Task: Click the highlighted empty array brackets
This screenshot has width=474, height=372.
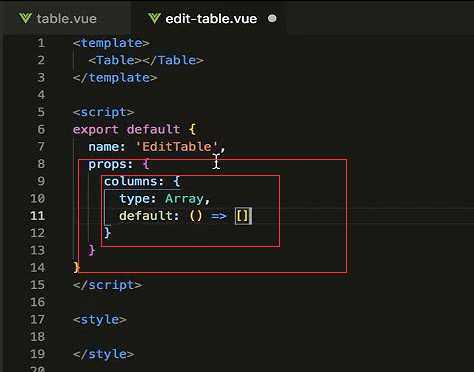Action: (243, 216)
